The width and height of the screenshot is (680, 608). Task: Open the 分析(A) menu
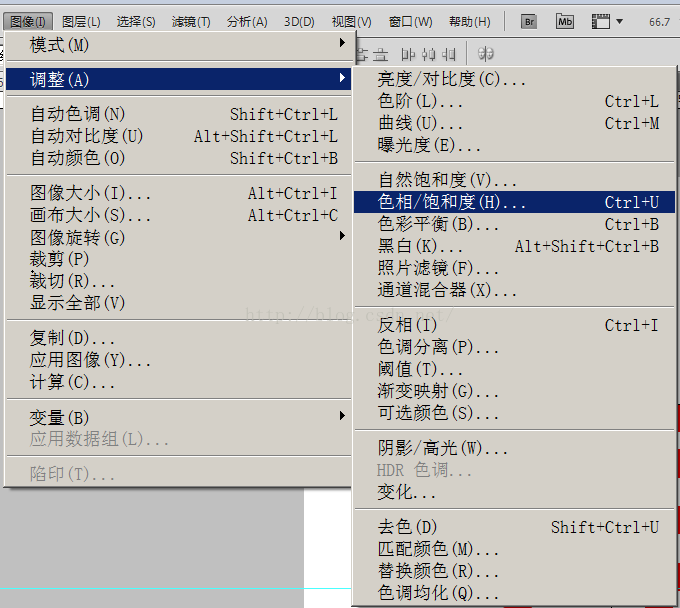(247, 21)
